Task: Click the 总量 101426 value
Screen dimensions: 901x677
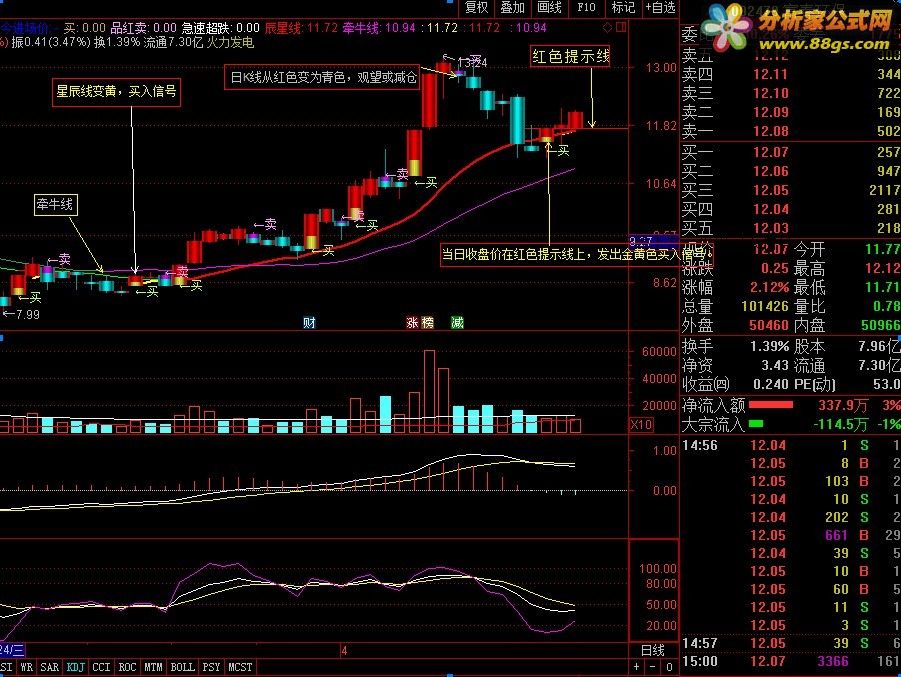Action: [x=764, y=306]
